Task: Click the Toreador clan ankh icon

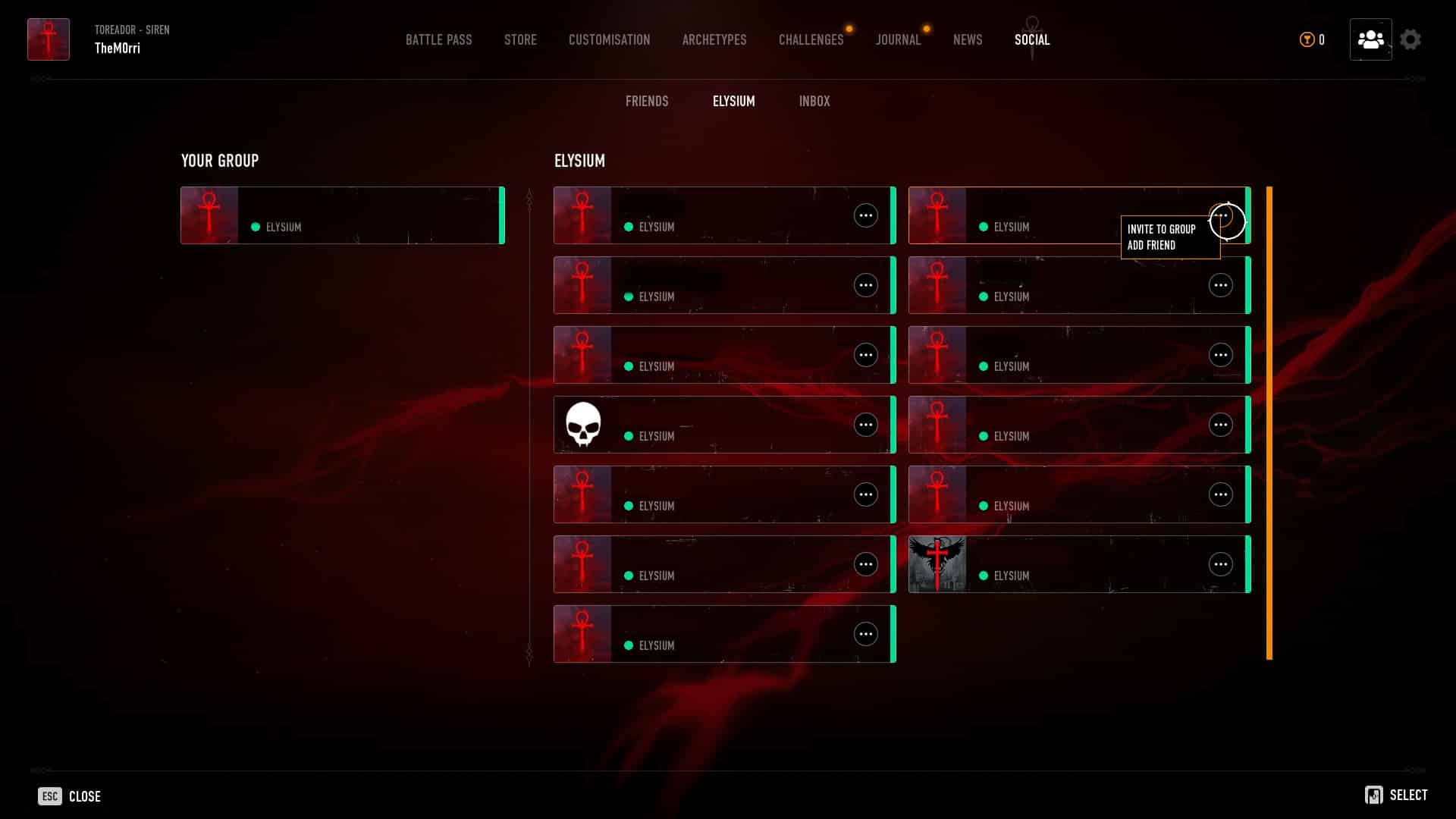Action: pos(47,39)
